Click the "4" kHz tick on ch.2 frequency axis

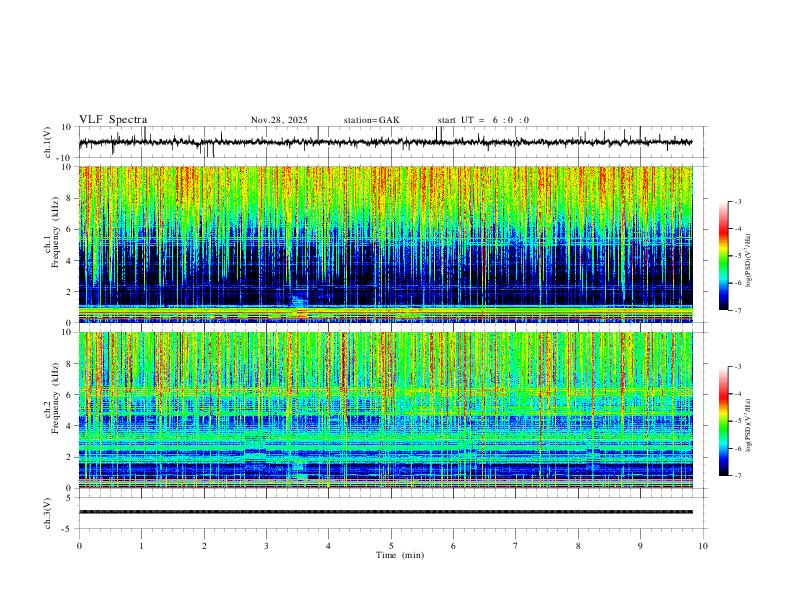(69, 426)
